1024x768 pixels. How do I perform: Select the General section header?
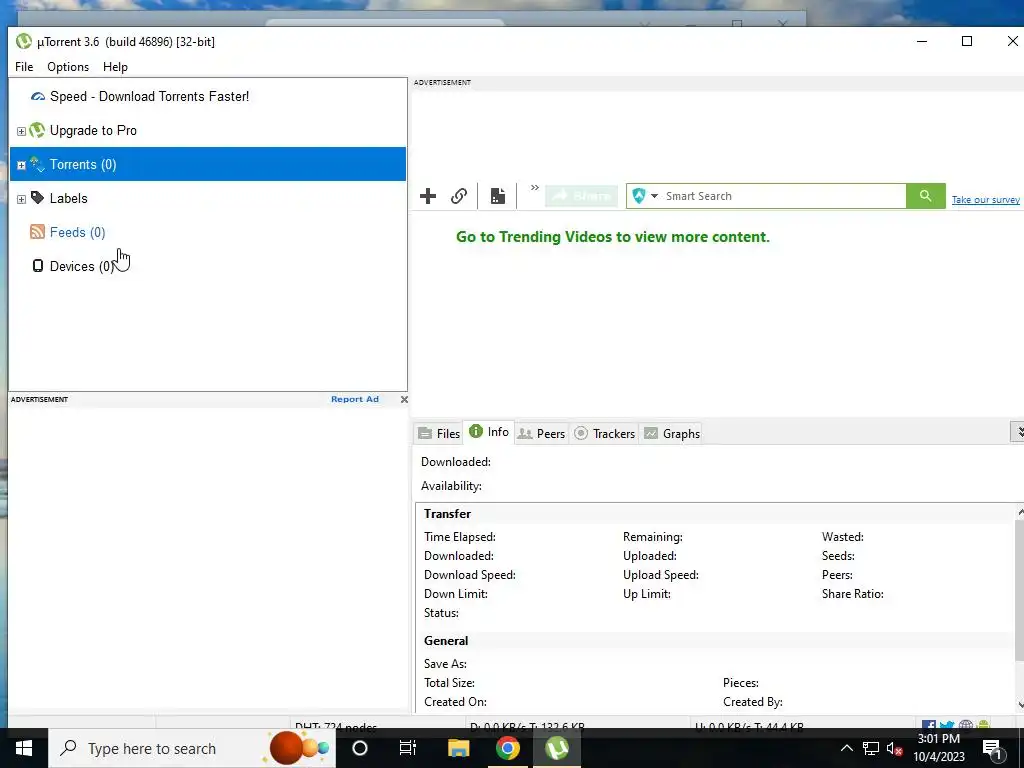(446, 641)
